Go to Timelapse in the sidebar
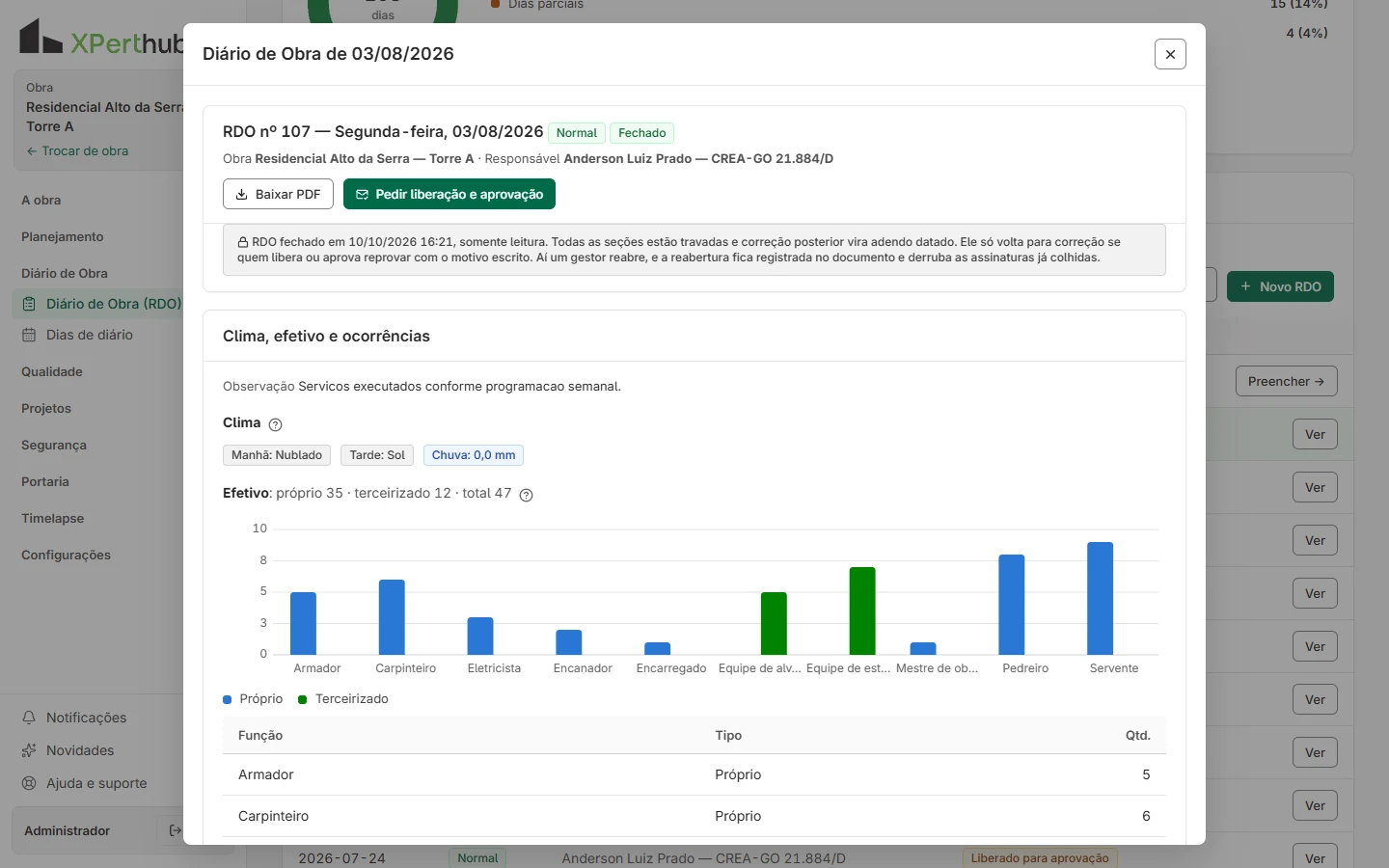 pos(53,519)
